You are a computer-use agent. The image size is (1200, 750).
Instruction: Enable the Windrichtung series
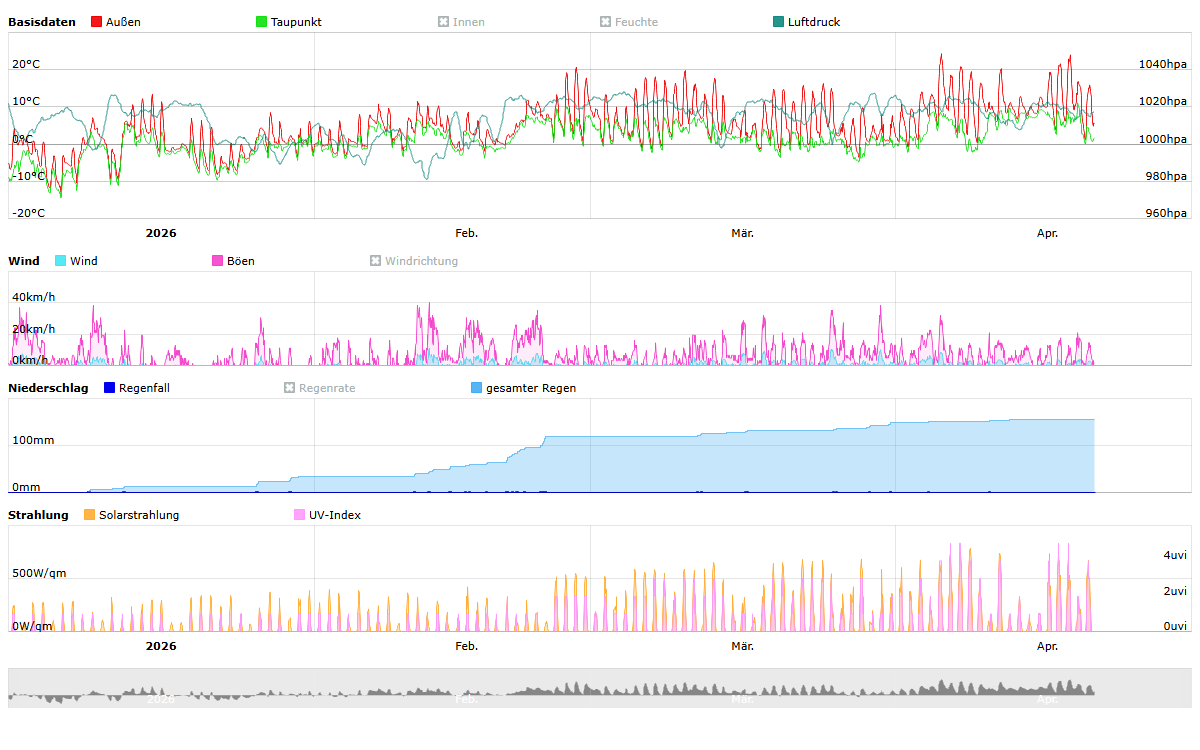click(x=413, y=261)
